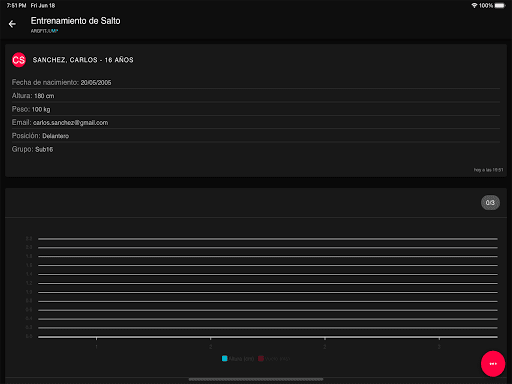This screenshot has width=512, height=384.
Task: Tap the CS avatar circle
Action: pos(19,60)
